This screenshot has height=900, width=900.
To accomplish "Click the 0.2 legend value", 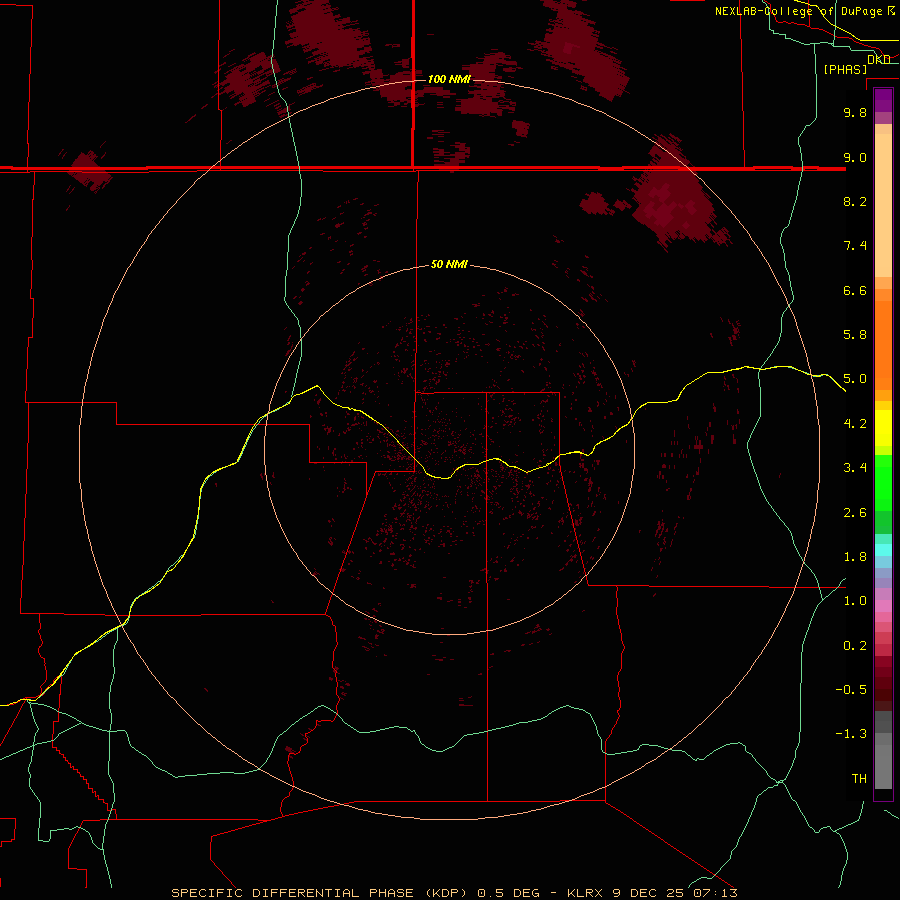I will (855, 646).
